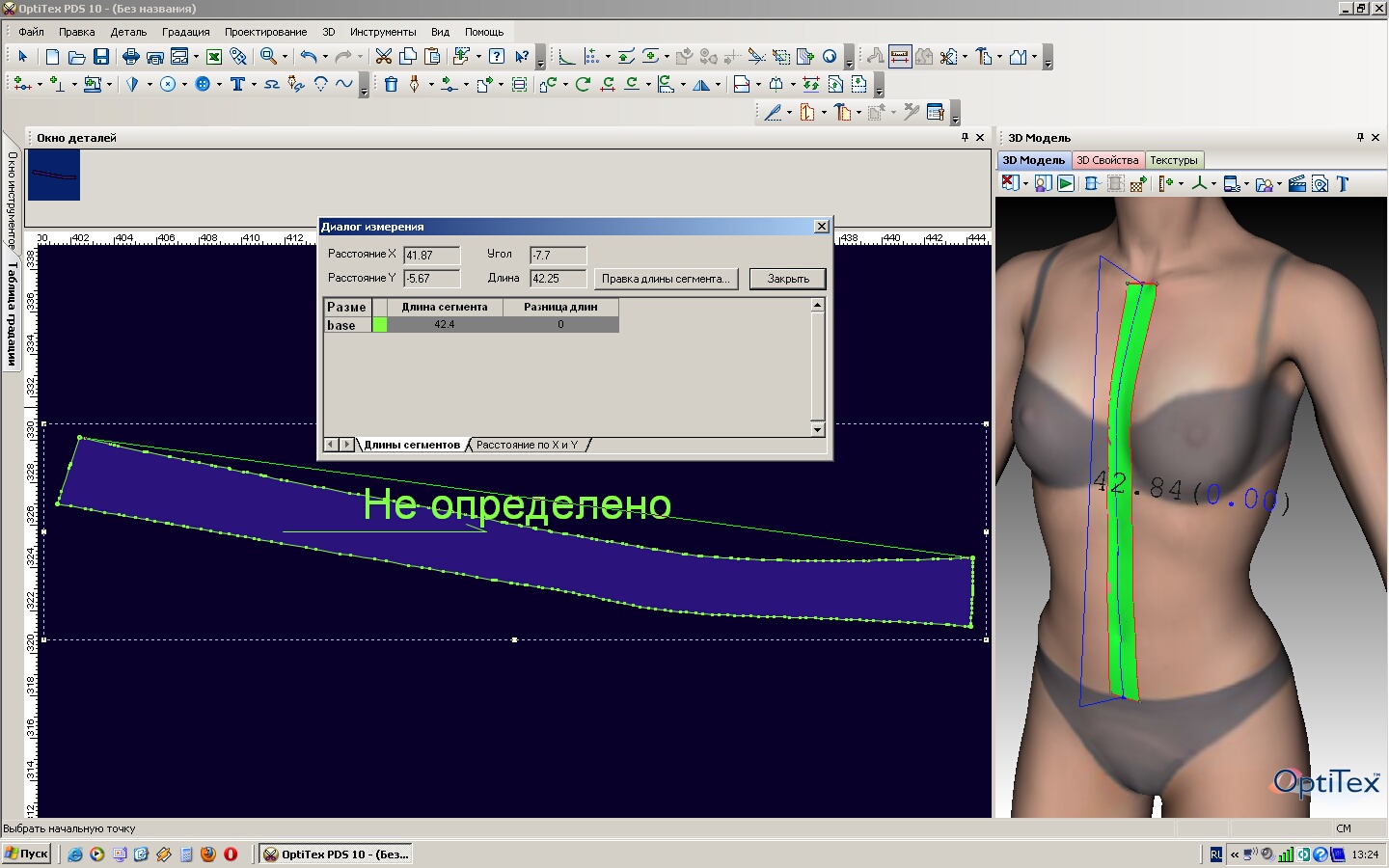Expand the Text tool dropdown arrow

(x=254, y=85)
